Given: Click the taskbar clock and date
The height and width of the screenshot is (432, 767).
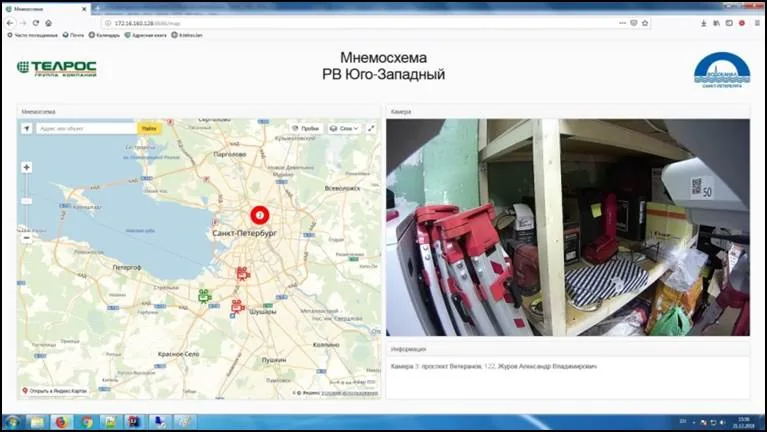Looking at the screenshot, I should point(744,422).
